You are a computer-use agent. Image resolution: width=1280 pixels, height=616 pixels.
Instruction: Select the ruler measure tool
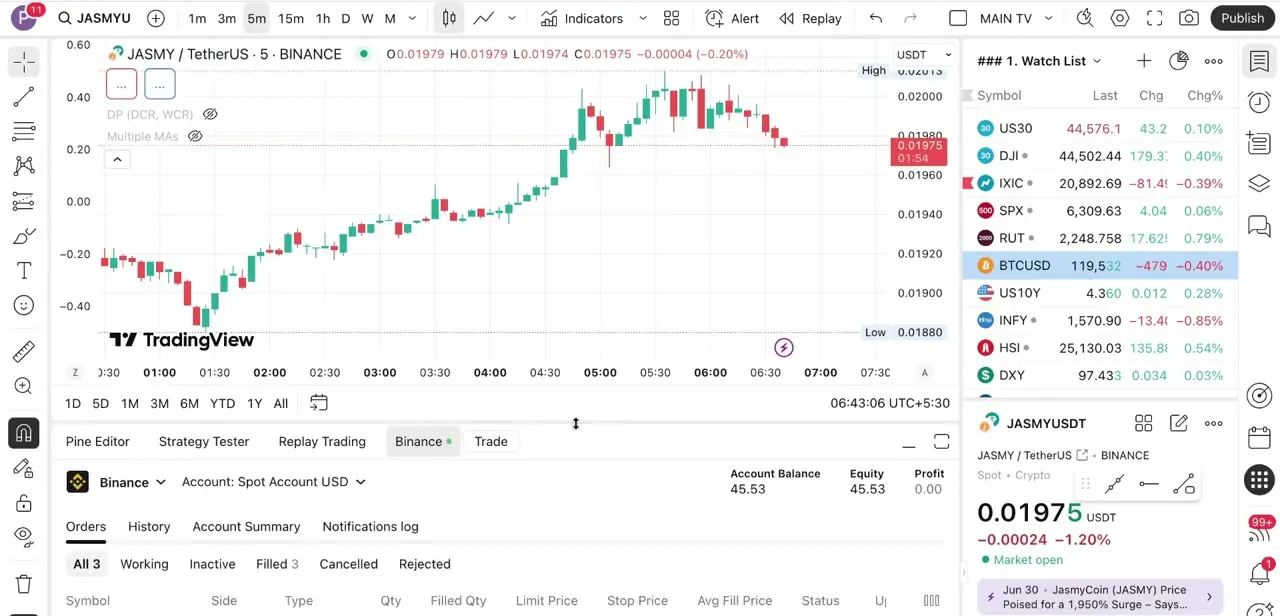[24, 351]
